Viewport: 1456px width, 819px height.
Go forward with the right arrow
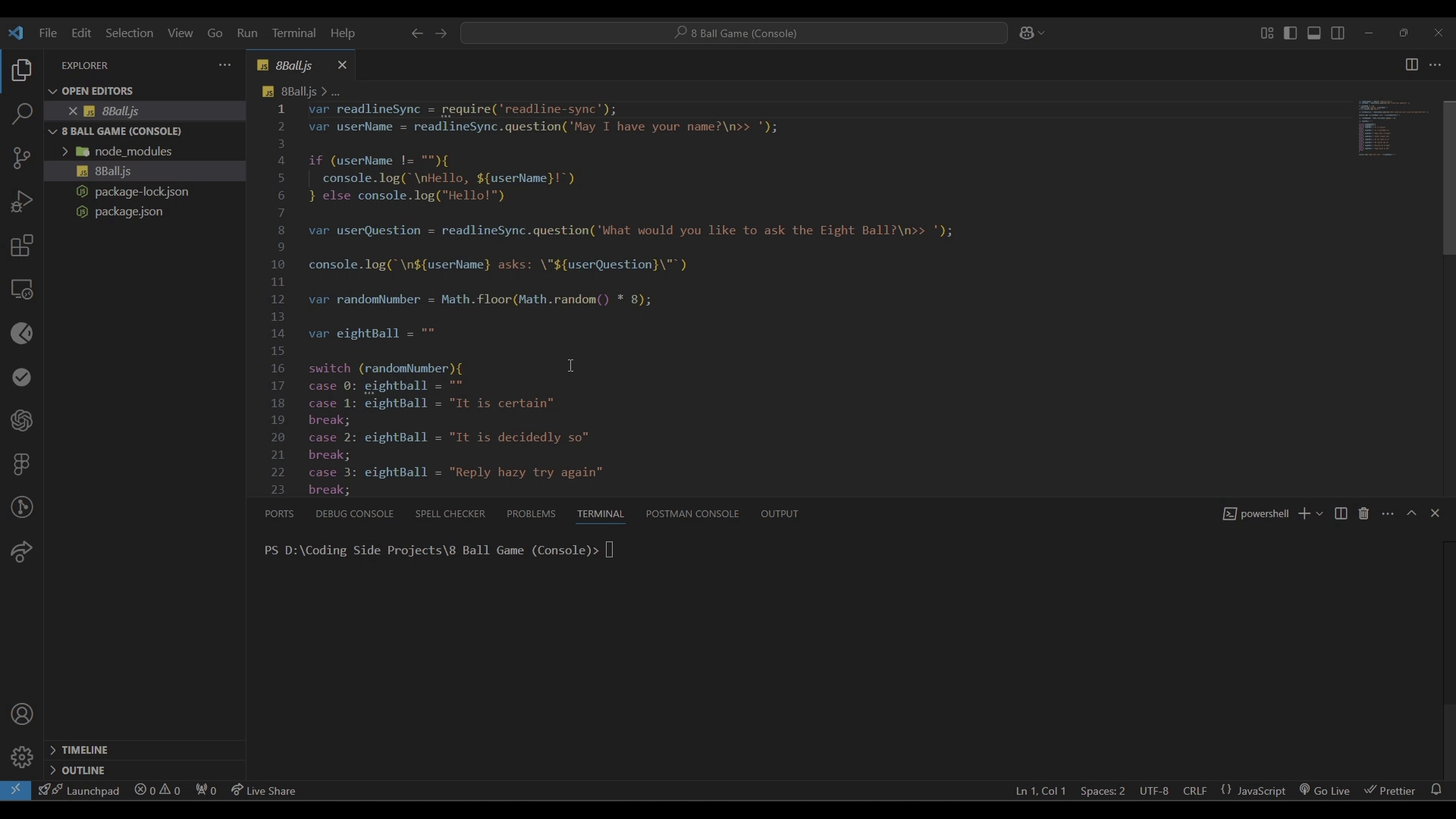(x=441, y=33)
